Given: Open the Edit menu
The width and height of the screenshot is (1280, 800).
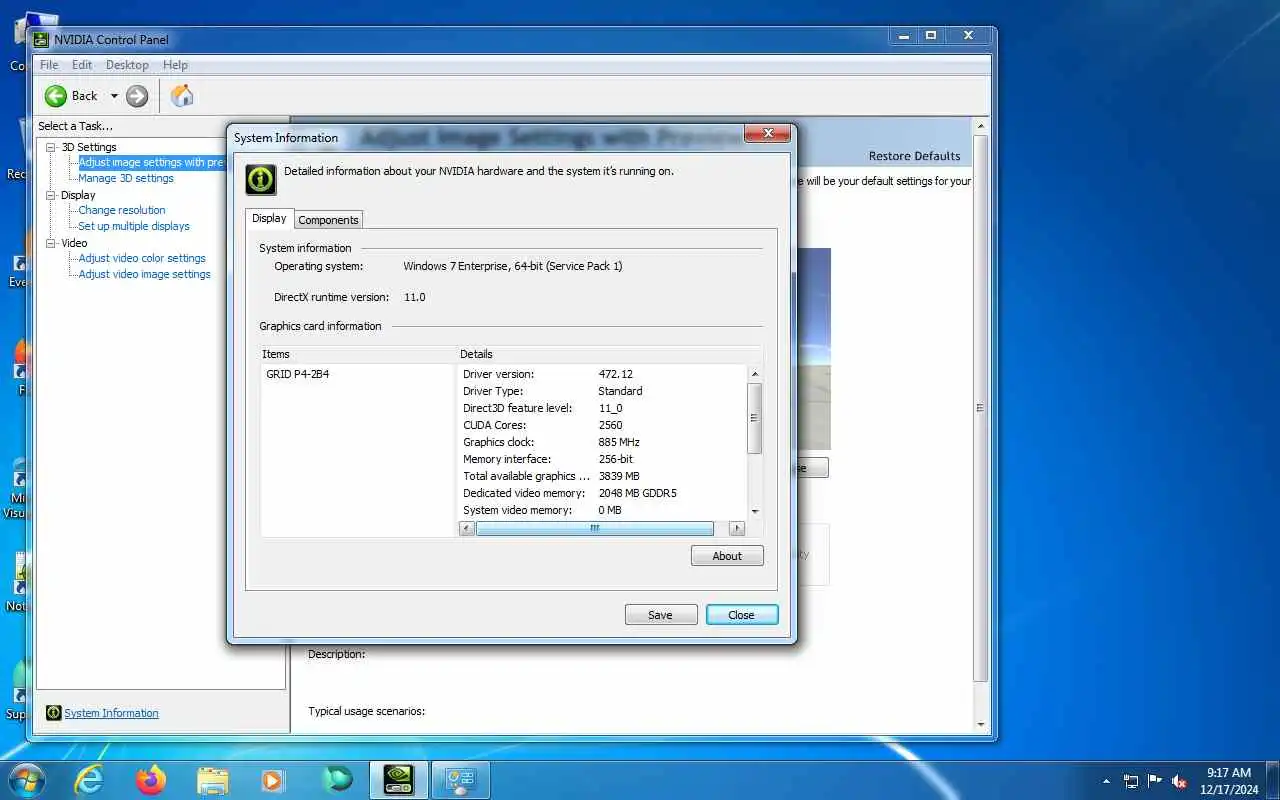Looking at the screenshot, I should click(82, 65).
